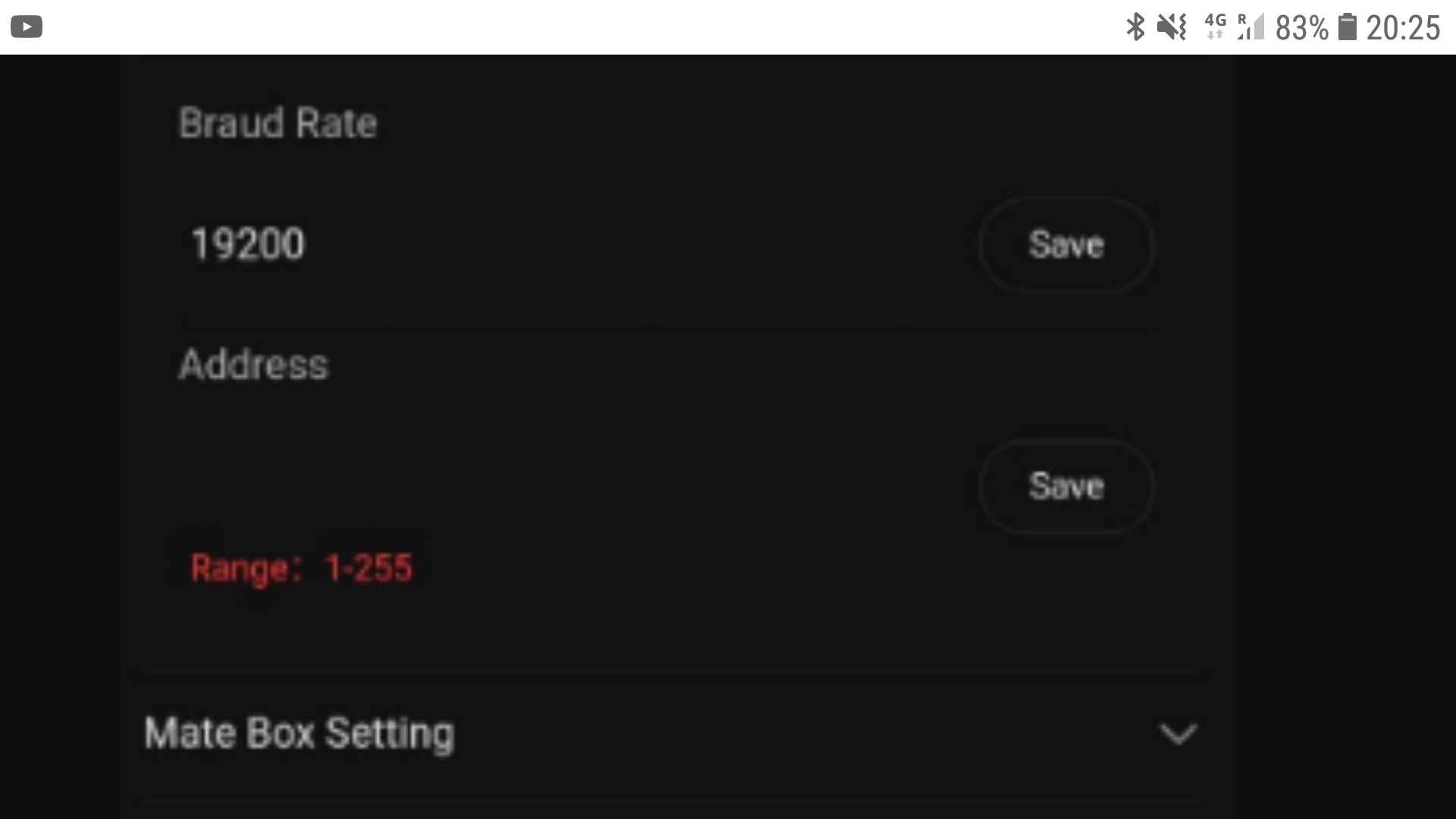Viewport: 1456px width, 819px height.
Task: Open the Mate Box Setting row label
Action: click(x=300, y=733)
